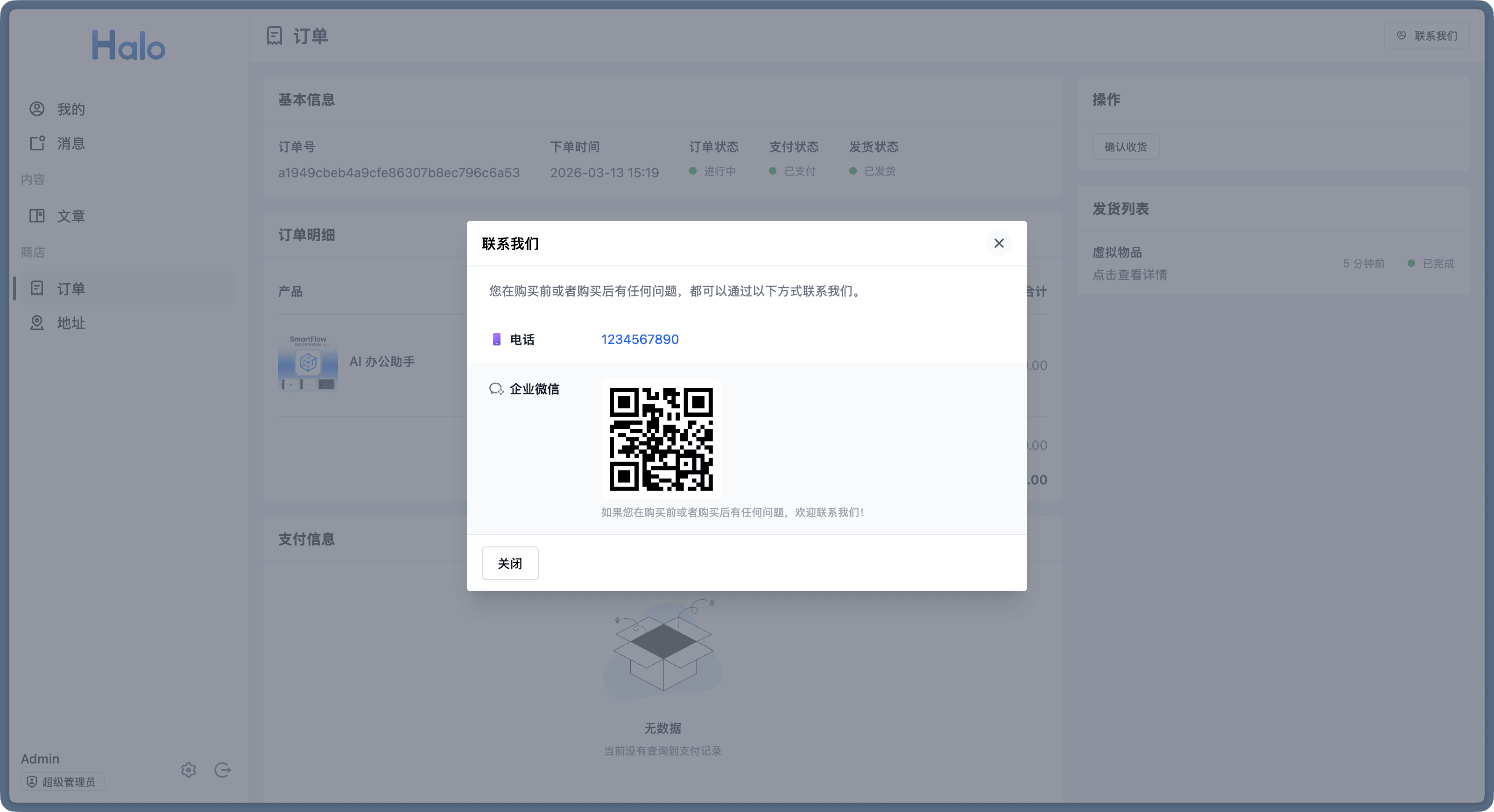Click the AI 办公助手 product thumbnail
The height and width of the screenshot is (812, 1494).
pos(308,362)
